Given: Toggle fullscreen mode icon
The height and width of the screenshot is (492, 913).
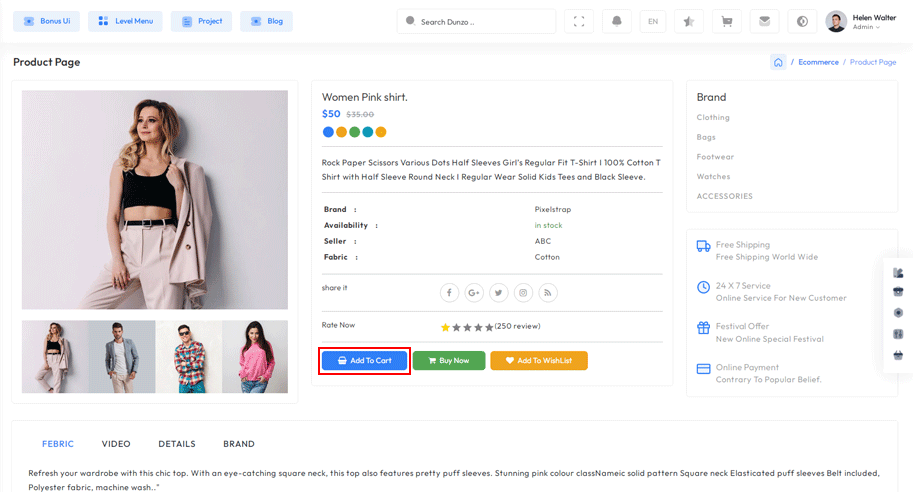Looking at the screenshot, I should [579, 21].
